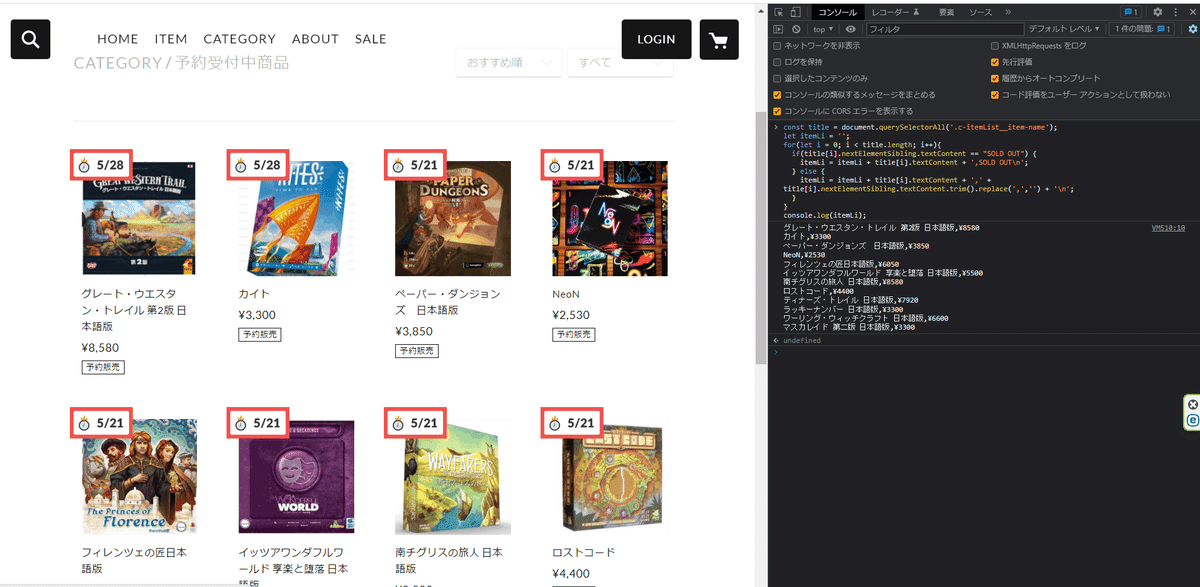
Task: Open the NeoN box art thumbnail
Action: click(x=610, y=218)
